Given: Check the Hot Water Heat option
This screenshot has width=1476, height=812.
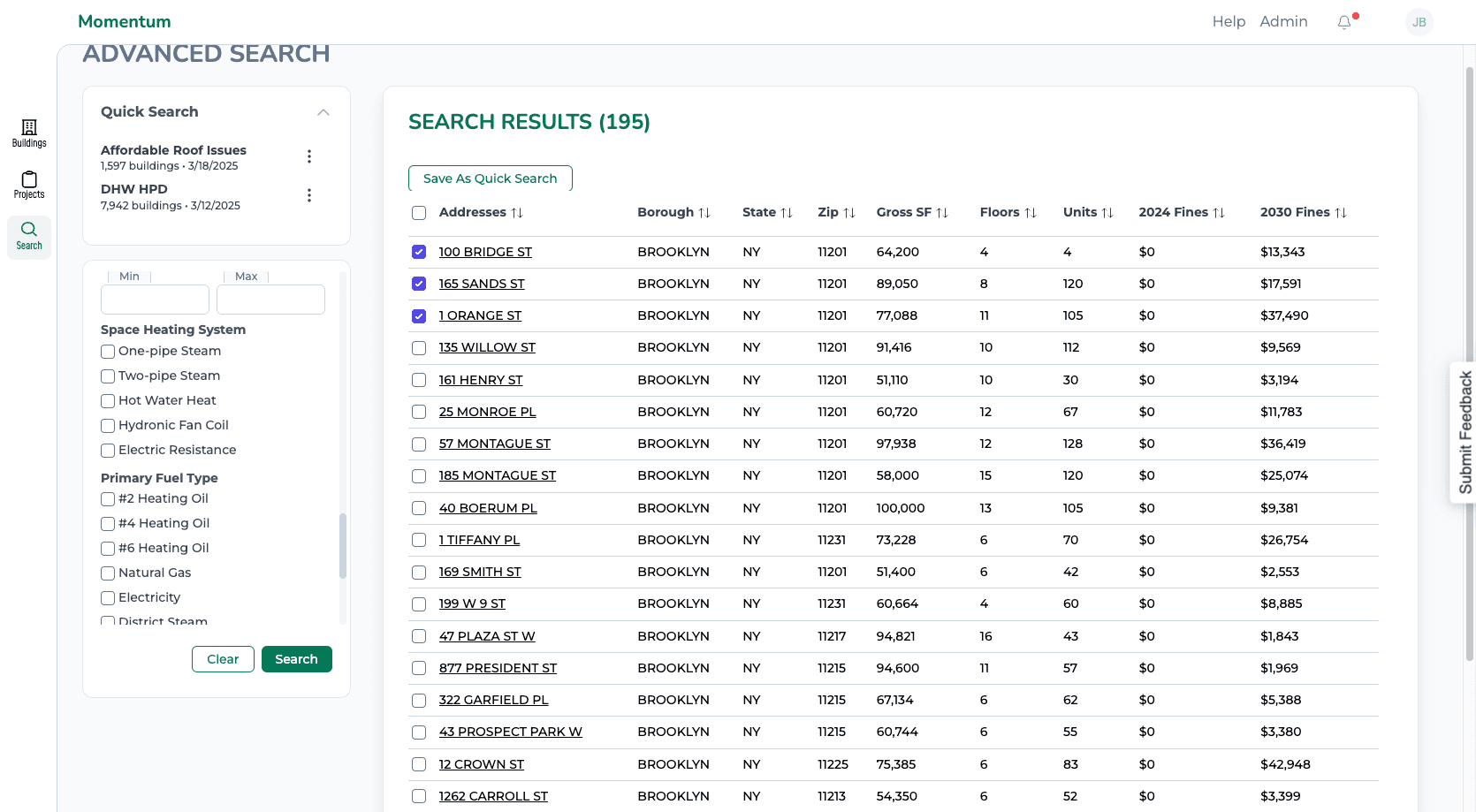Looking at the screenshot, I should [x=108, y=401].
